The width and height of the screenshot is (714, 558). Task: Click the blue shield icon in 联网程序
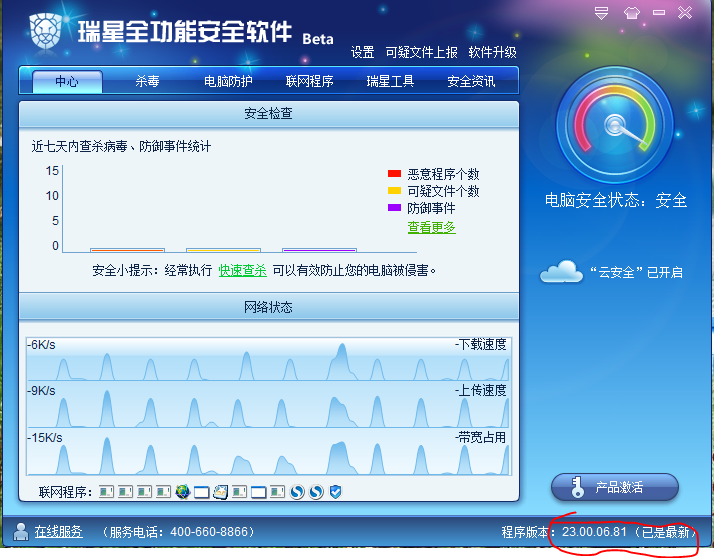(335, 492)
